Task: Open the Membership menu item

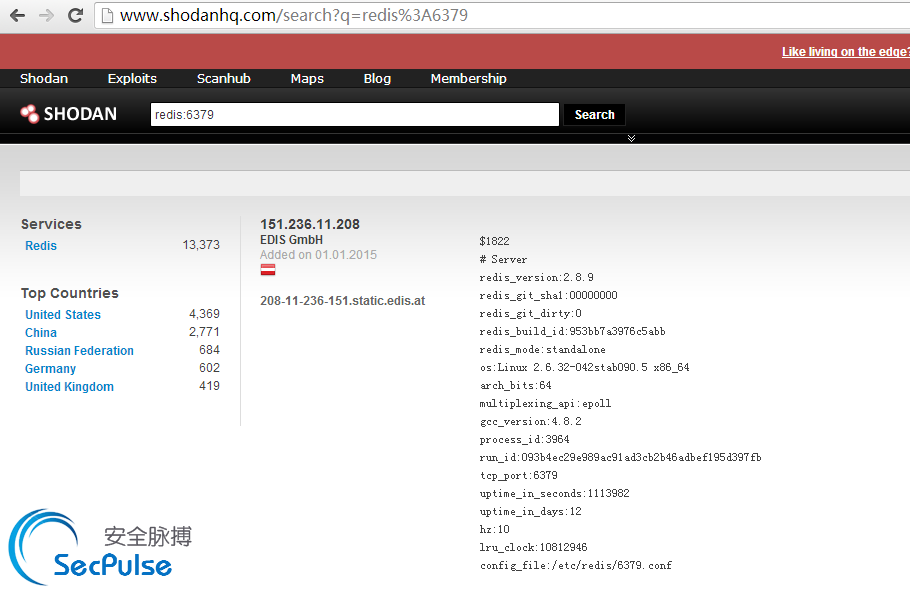Action: 468,78
